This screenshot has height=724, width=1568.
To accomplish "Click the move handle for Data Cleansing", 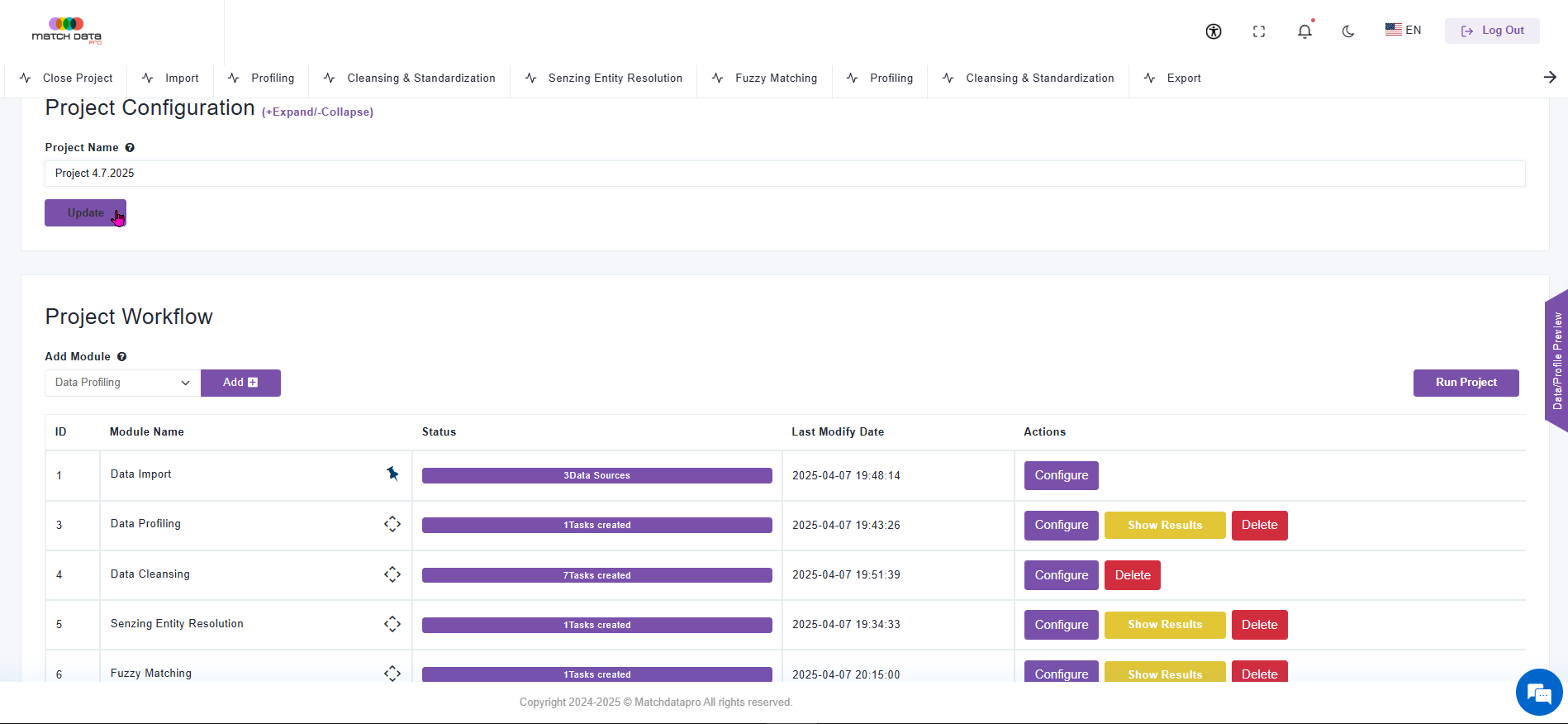I will [392, 574].
